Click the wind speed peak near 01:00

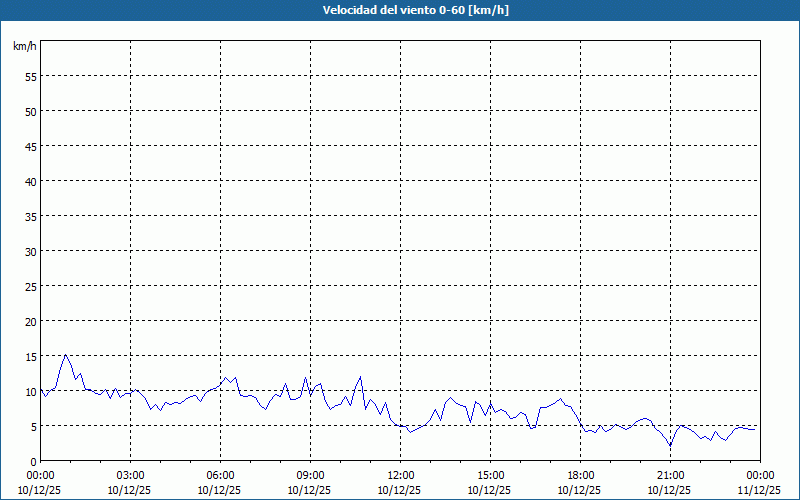coord(66,354)
